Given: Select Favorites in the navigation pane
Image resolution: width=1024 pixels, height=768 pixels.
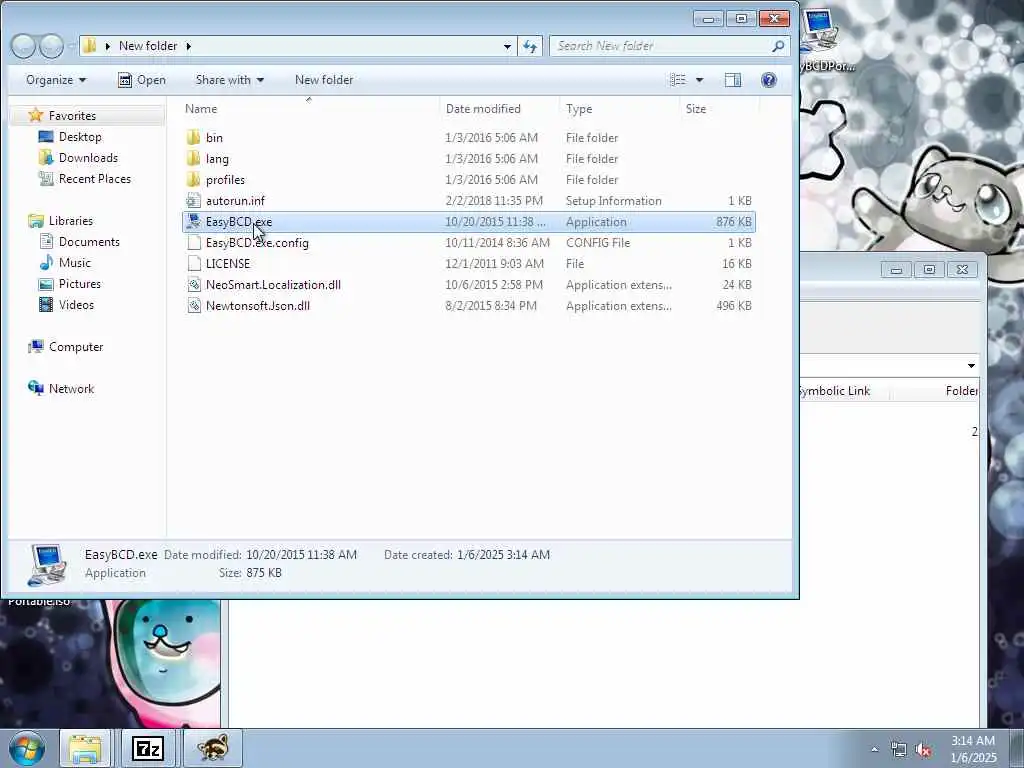Looking at the screenshot, I should (72, 116).
